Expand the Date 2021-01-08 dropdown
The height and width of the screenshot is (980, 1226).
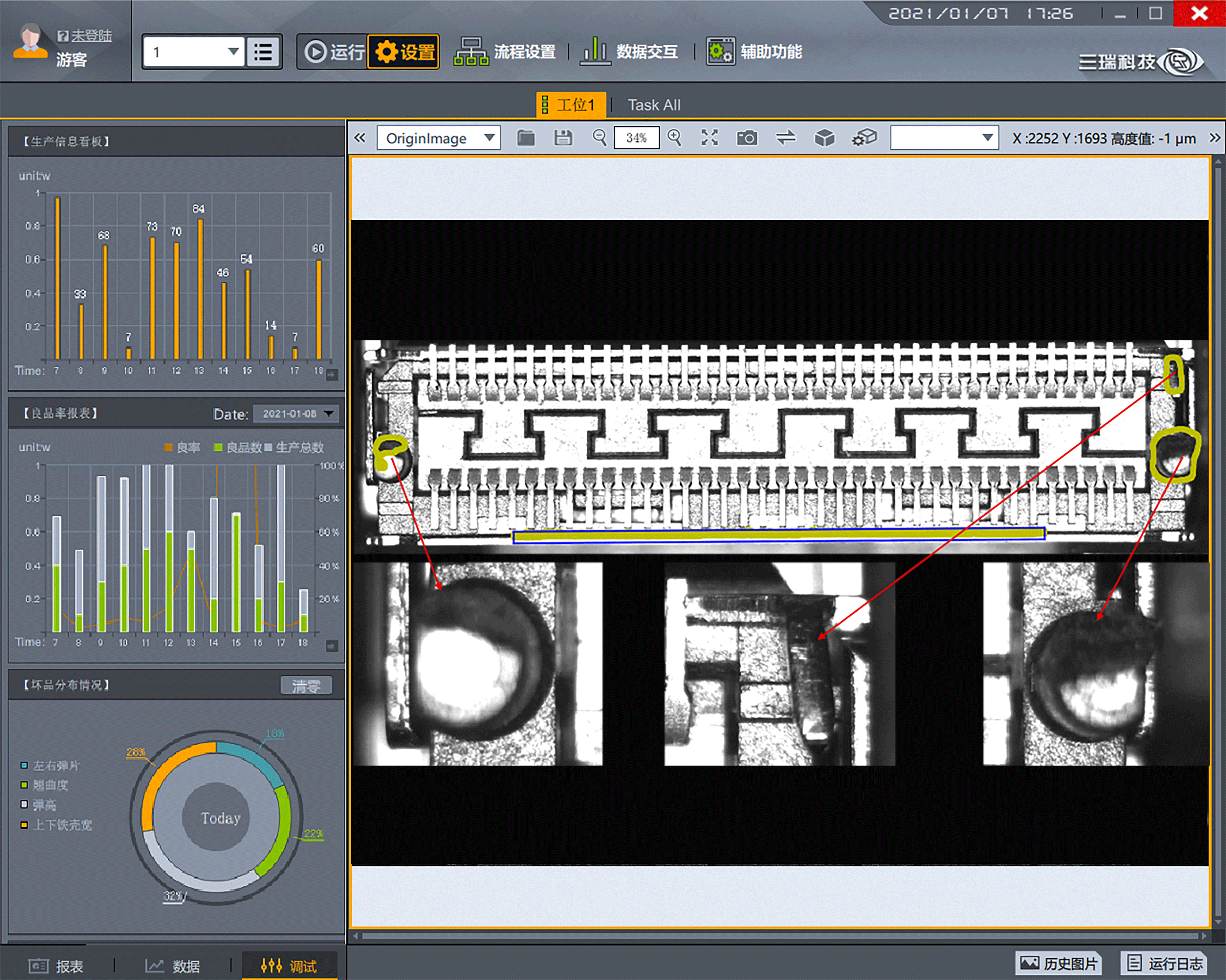[x=329, y=414]
